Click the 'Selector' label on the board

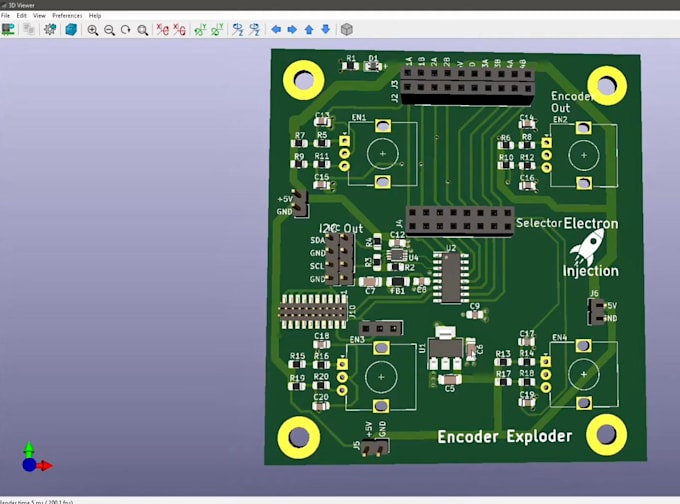(539, 223)
